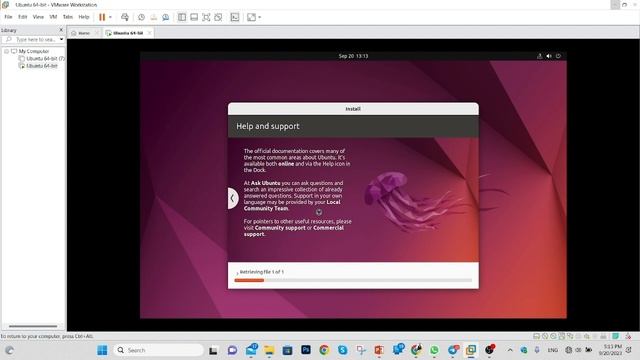Open the console view icon

[235, 17]
